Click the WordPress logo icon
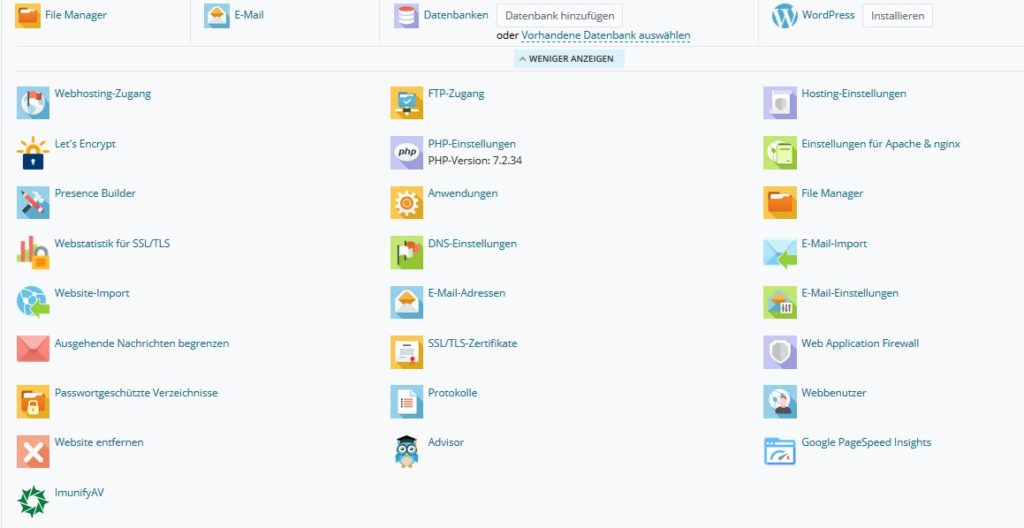The height and width of the screenshot is (528, 1024). [785, 16]
